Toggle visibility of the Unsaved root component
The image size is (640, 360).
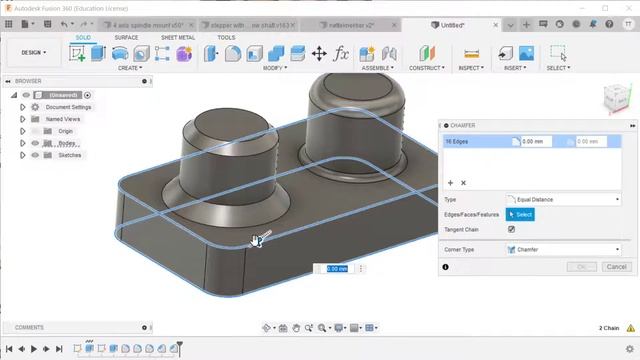click(x=26, y=95)
